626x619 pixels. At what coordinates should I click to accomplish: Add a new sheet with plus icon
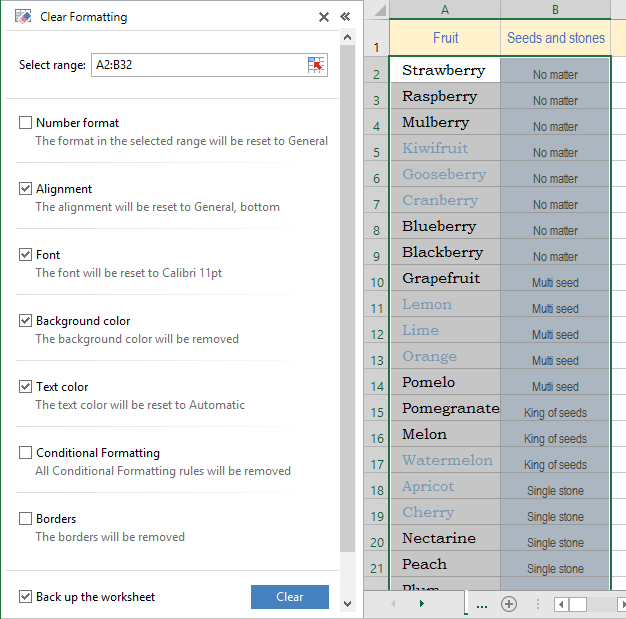(x=509, y=604)
